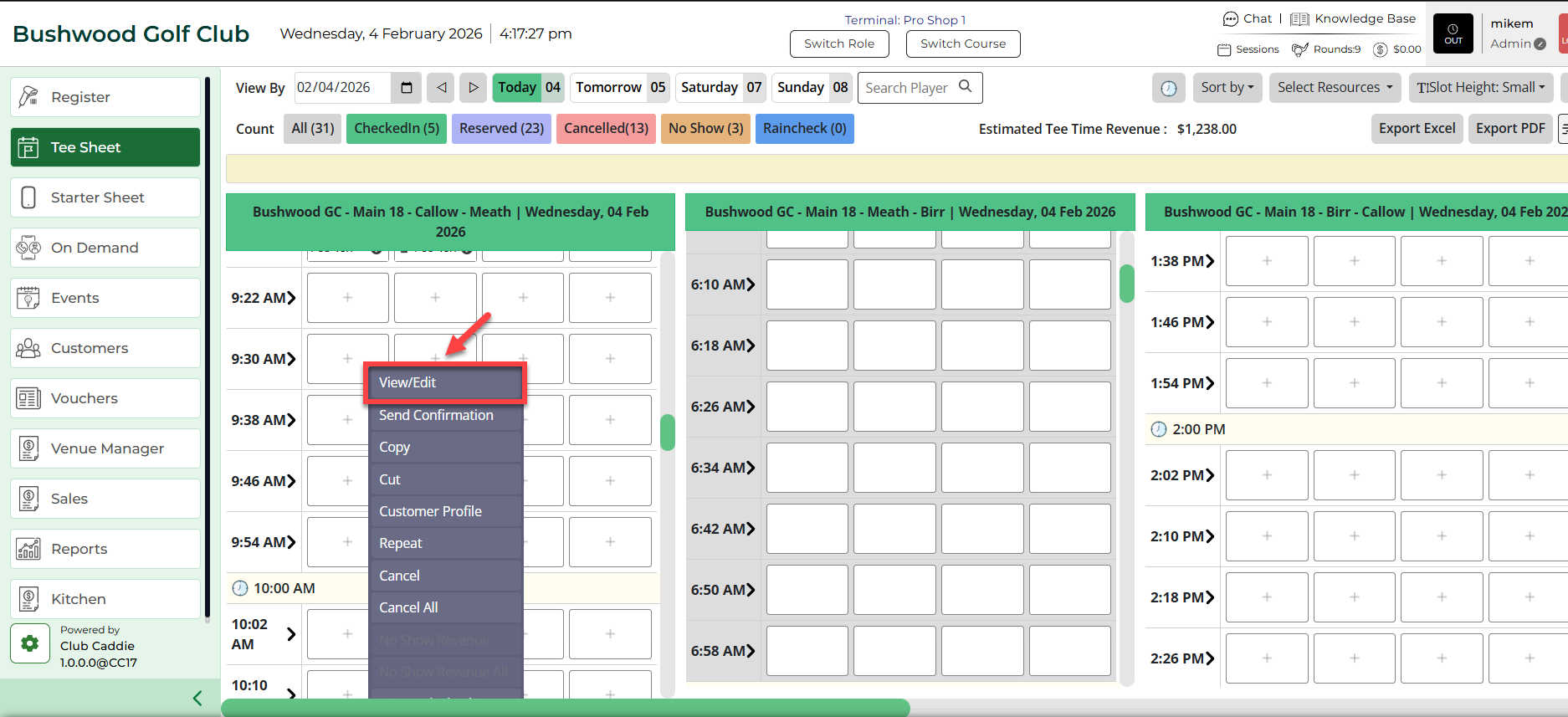Click the clock icon beside Sort by
The width and height of the screenshot is (1568, 717).
click(1169, 88)
